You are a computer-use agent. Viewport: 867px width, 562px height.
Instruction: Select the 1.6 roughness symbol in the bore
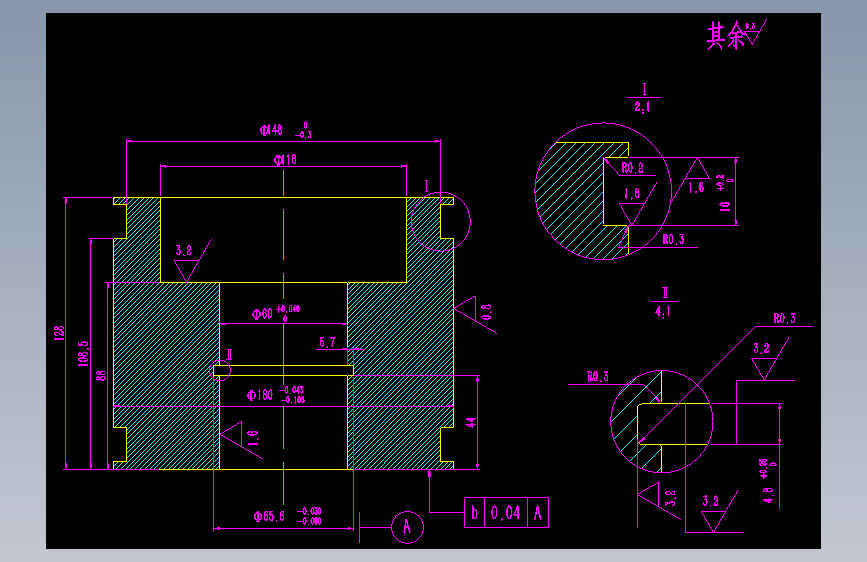click(x=241, y=440)
